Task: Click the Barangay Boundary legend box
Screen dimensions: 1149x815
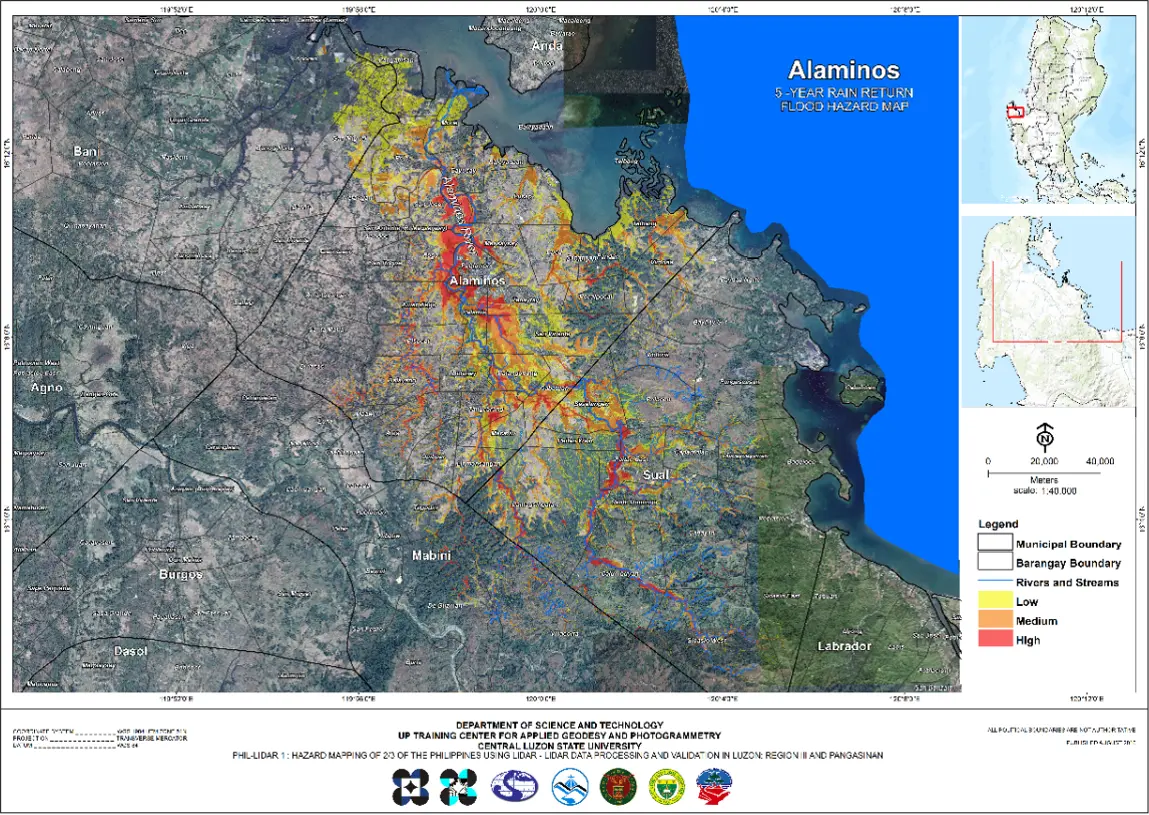Action: [995, 563]
